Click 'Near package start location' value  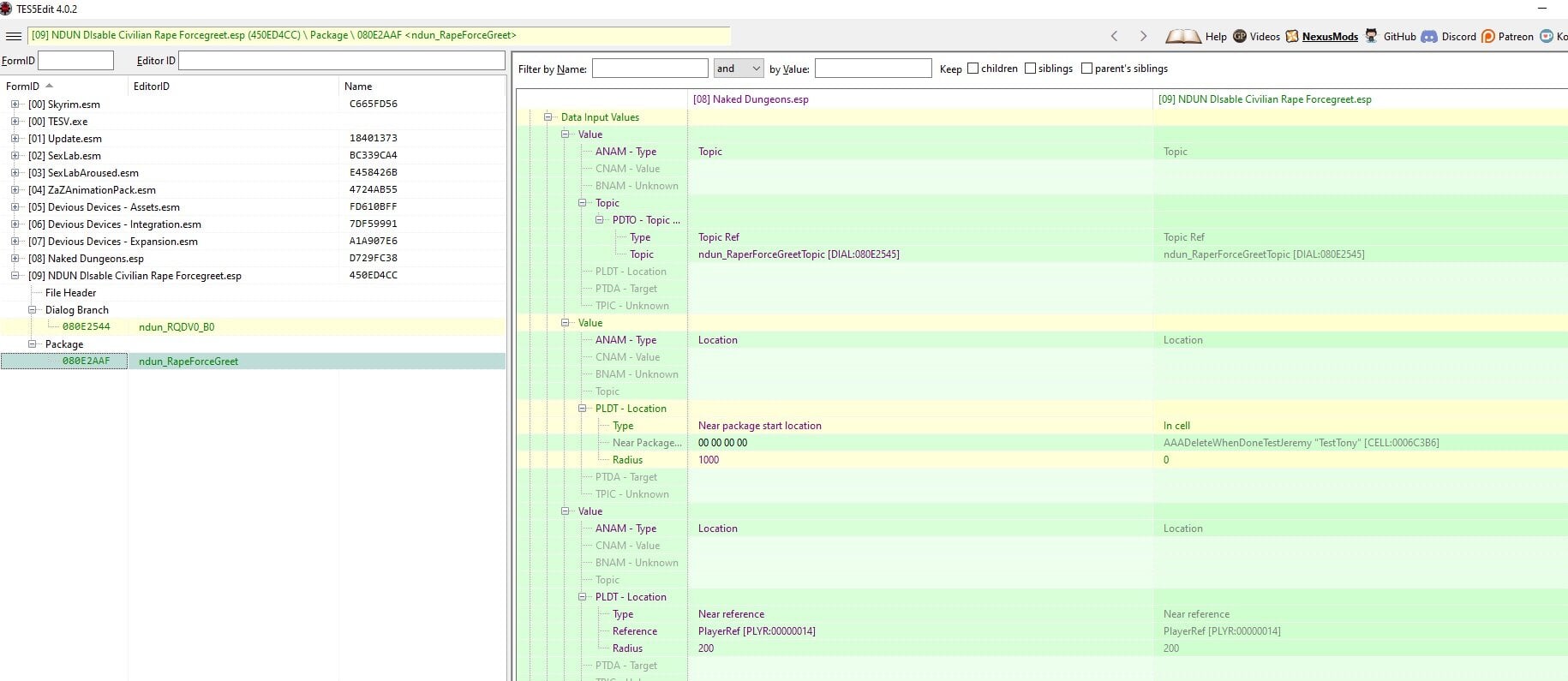point(759,426)
